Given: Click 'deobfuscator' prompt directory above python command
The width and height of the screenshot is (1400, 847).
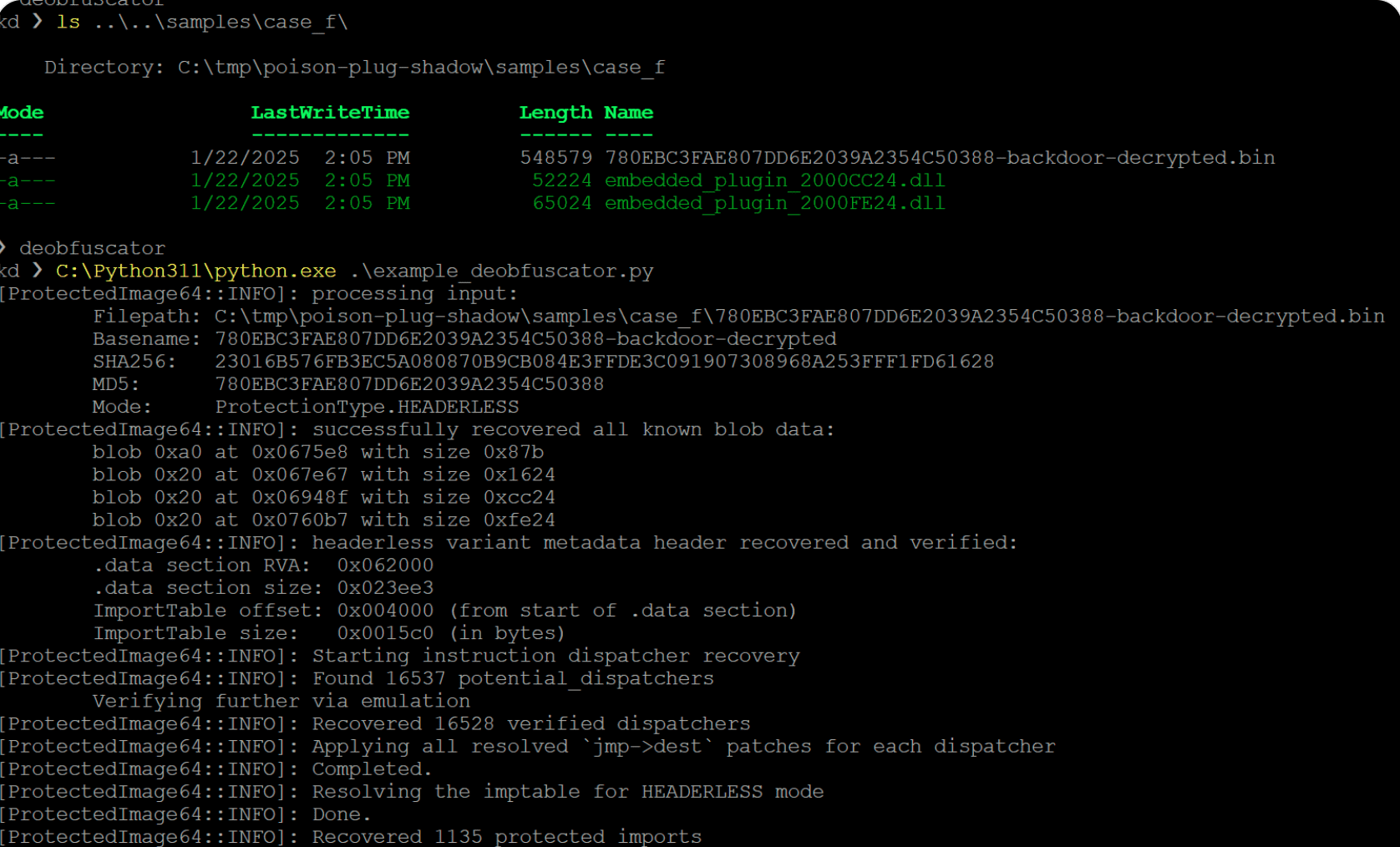Looking at the screenshot, I should (x=92, y=249).
